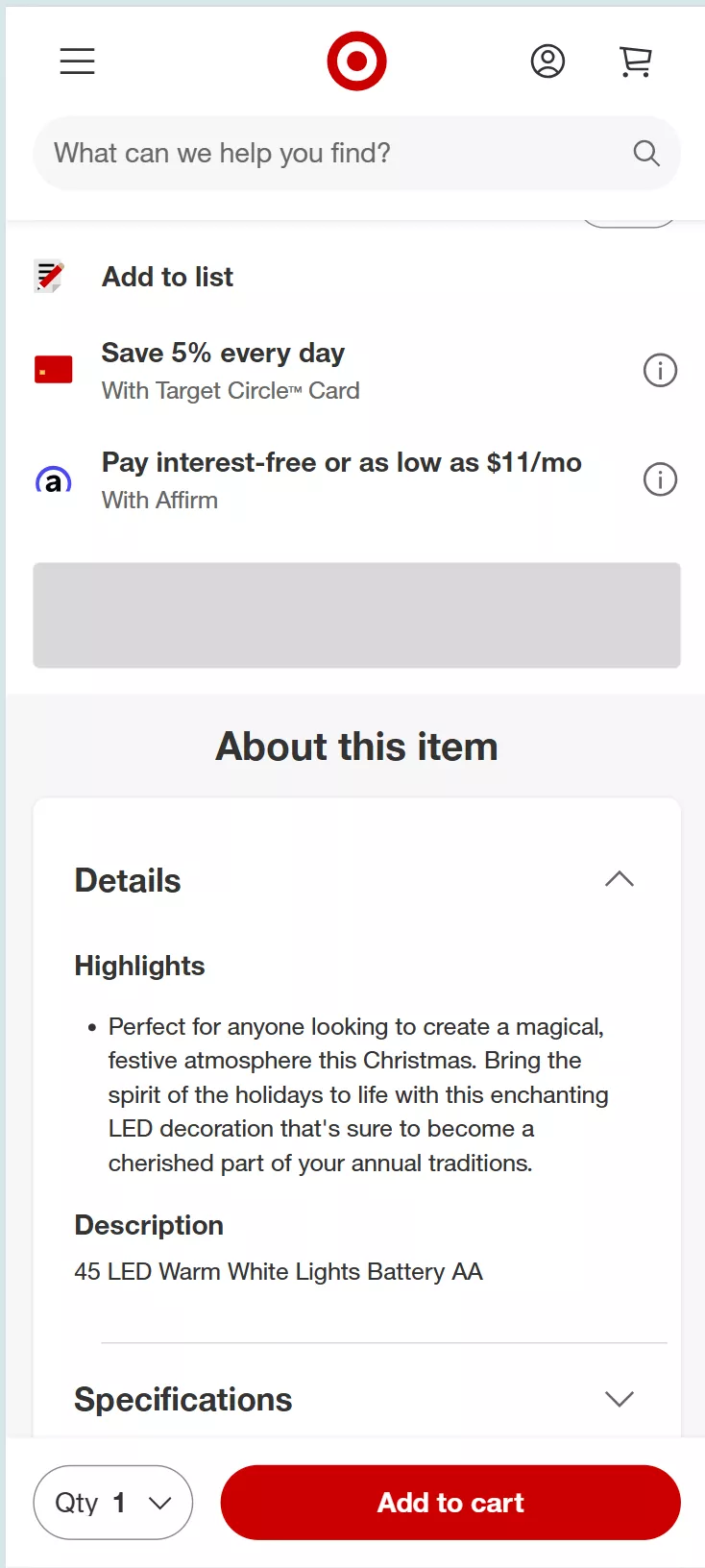Click the Affirm logo icon
The image size is (705, 1568).
[x=54, y=480]
